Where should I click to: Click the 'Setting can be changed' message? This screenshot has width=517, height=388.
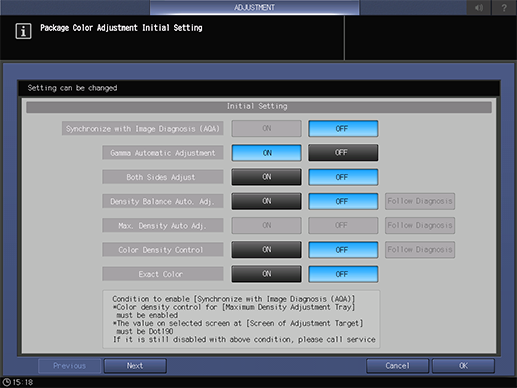coord(72,88)
